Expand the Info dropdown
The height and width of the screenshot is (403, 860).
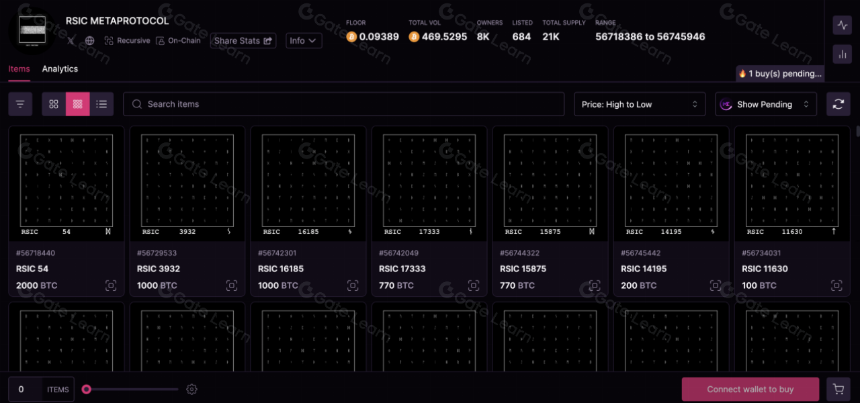coord(304,41)
